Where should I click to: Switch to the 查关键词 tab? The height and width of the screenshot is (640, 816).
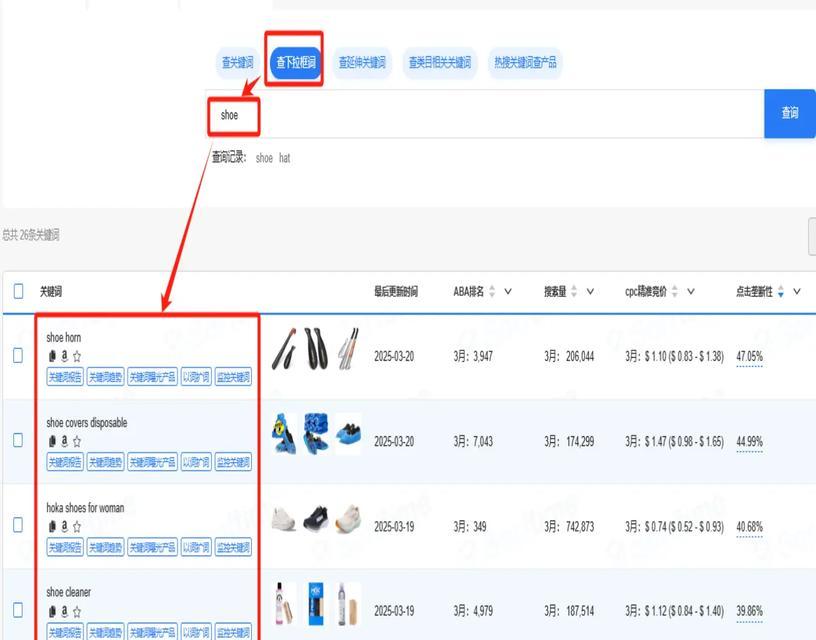pyautogui.click(x=237, y=63)
